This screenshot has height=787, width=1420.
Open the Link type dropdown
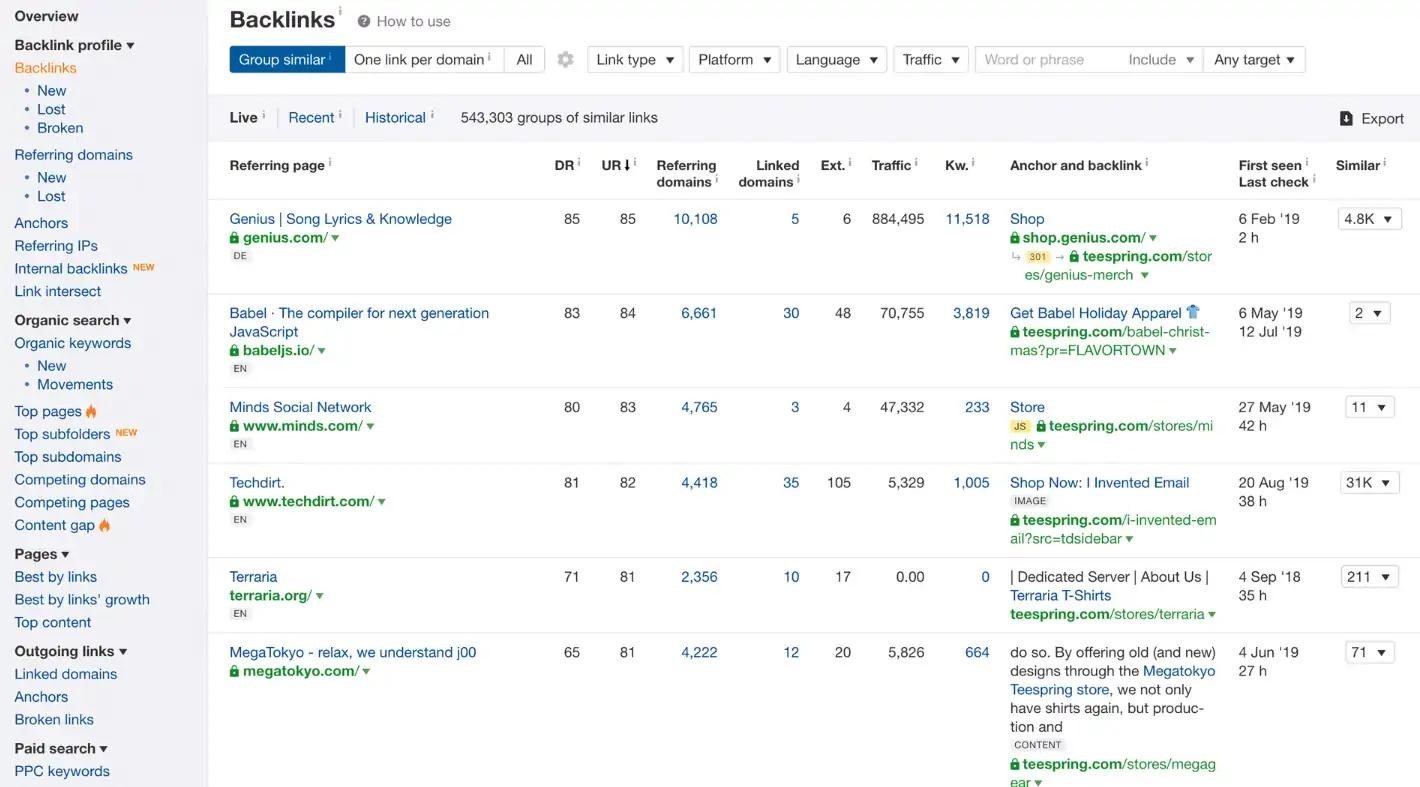coord(635,60)
